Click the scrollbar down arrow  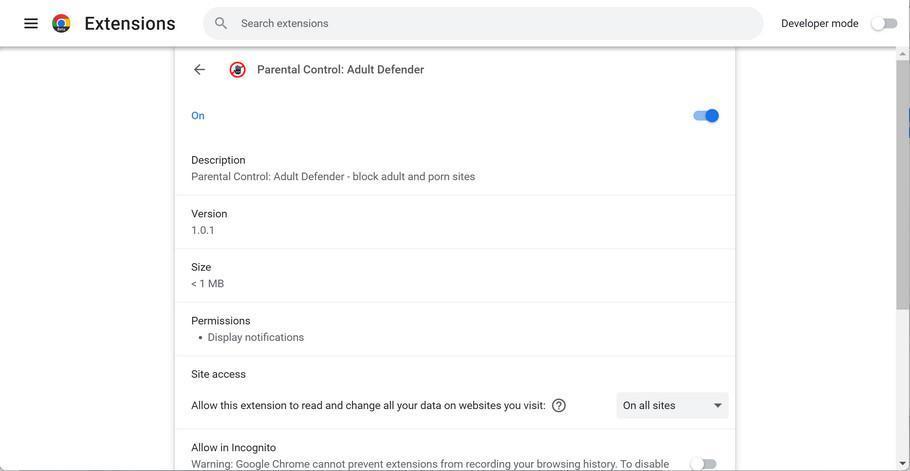pyautogui.click(x=902, y=463)
